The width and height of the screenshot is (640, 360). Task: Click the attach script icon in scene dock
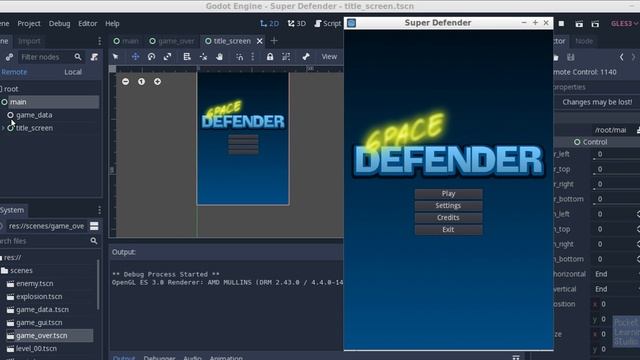94,57
